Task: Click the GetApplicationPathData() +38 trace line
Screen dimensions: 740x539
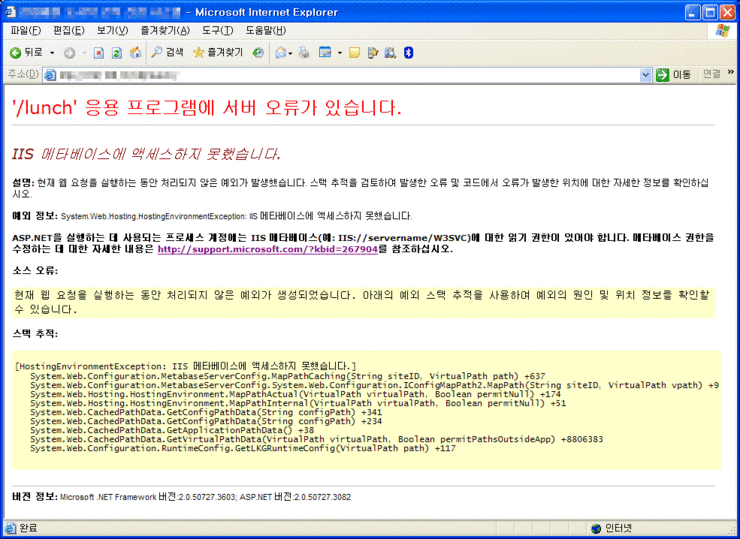Action: [172, 430]
